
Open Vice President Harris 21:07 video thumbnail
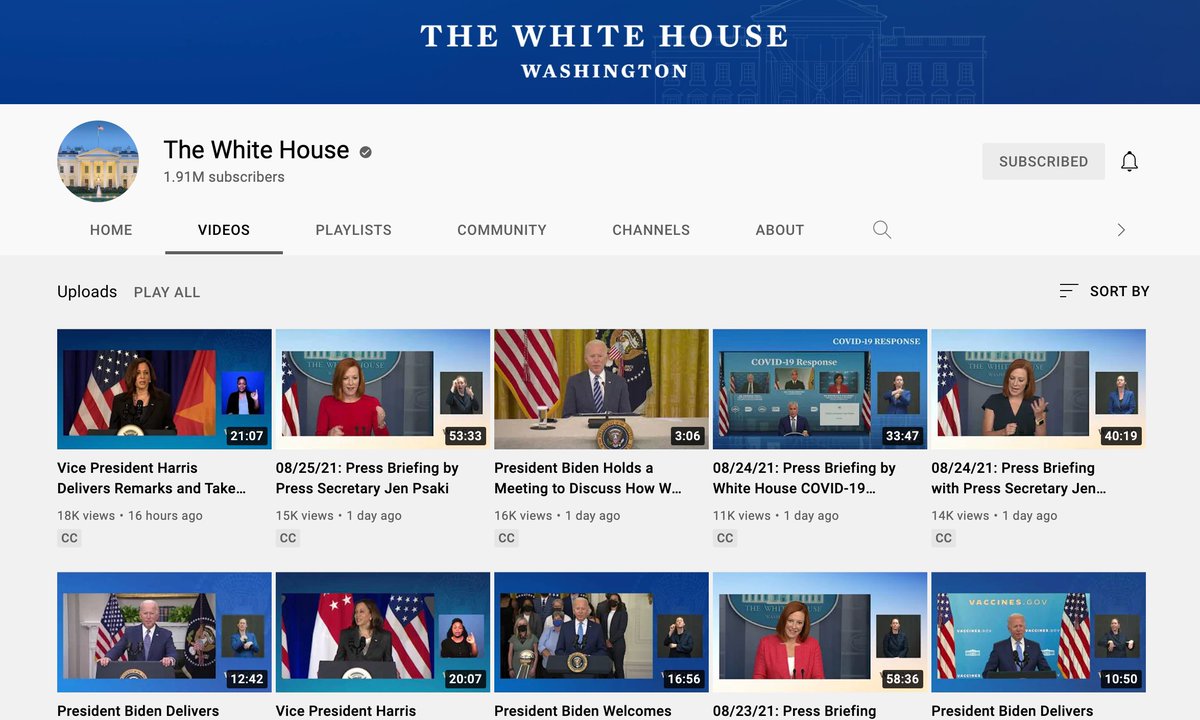coord(164,389)
